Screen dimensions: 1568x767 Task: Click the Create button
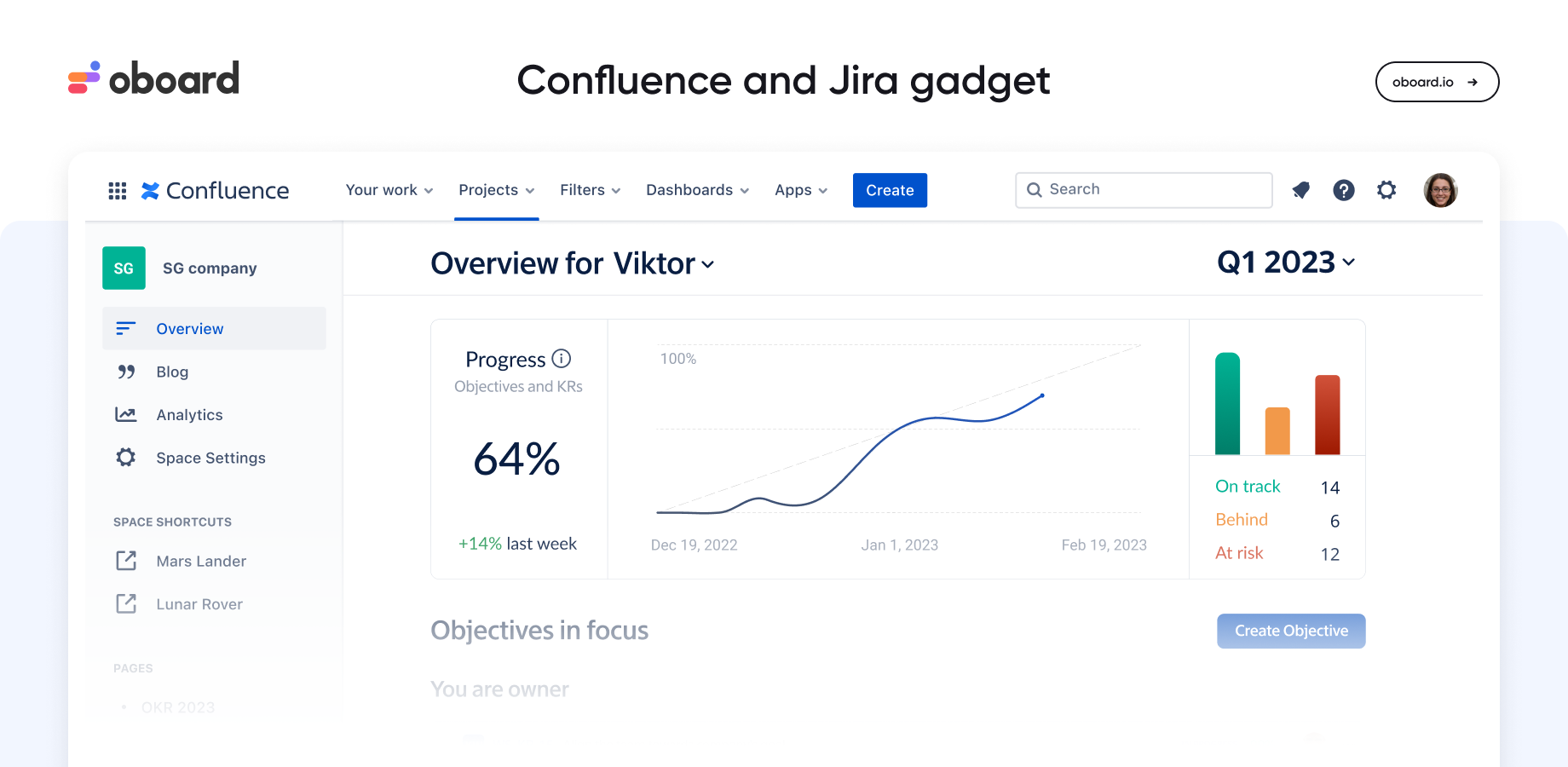tap(890, 190)
